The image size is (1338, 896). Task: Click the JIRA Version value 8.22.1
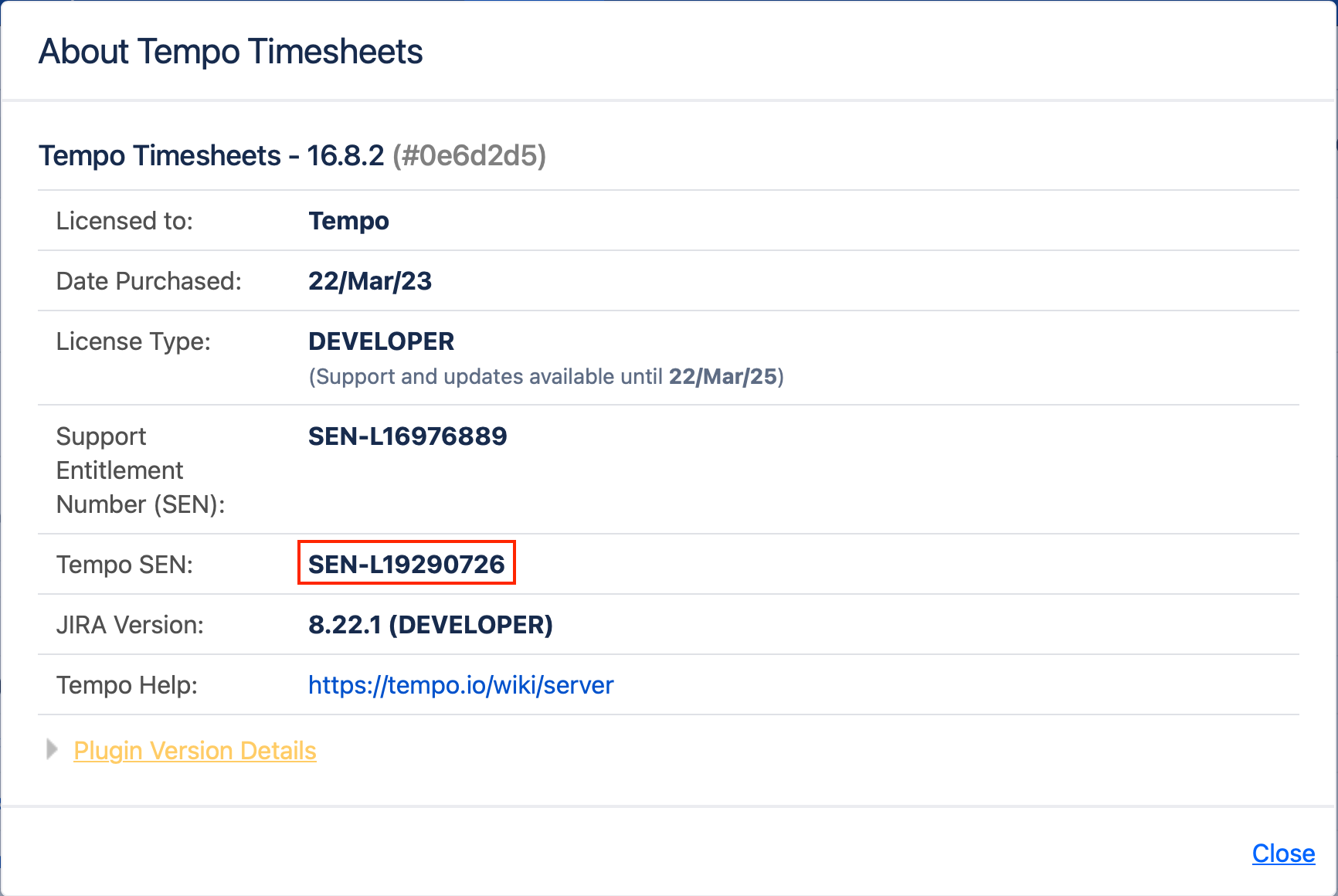(x=430, y=625)
